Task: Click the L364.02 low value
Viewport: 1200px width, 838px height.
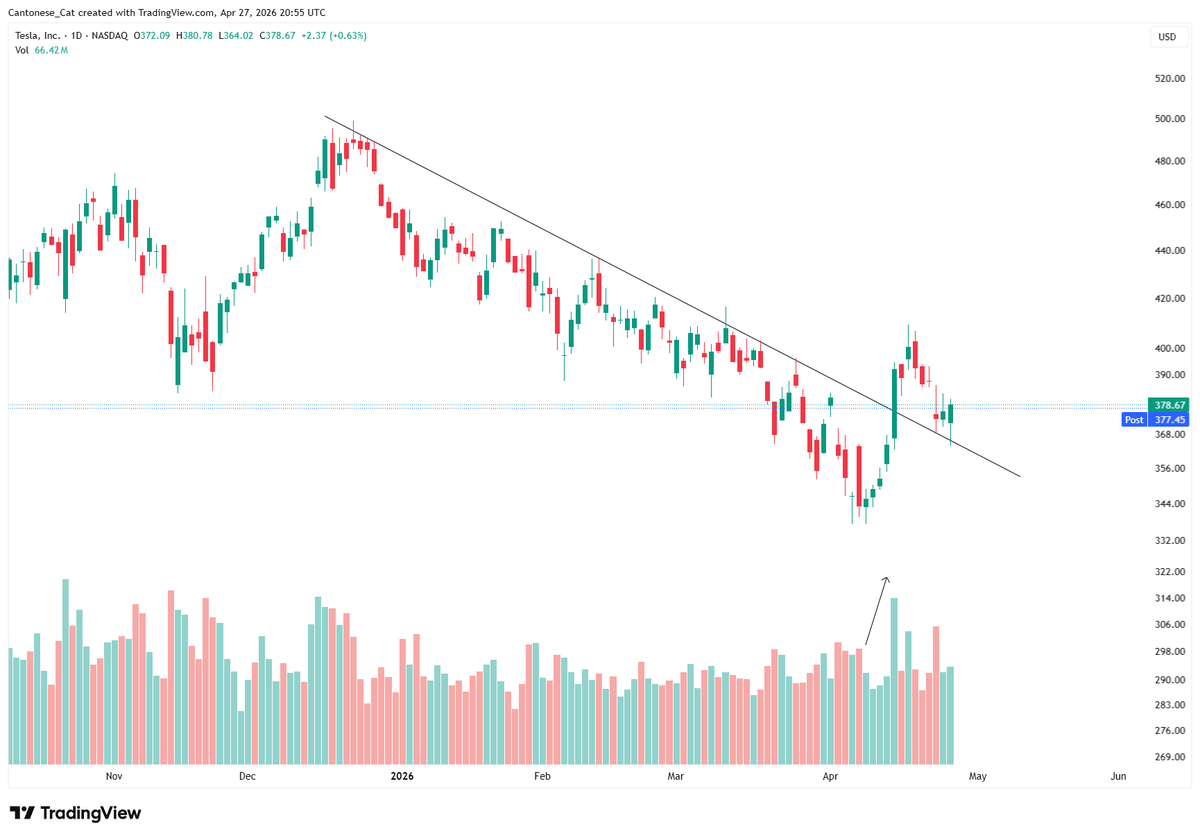Action: click(x=237, y=36)
